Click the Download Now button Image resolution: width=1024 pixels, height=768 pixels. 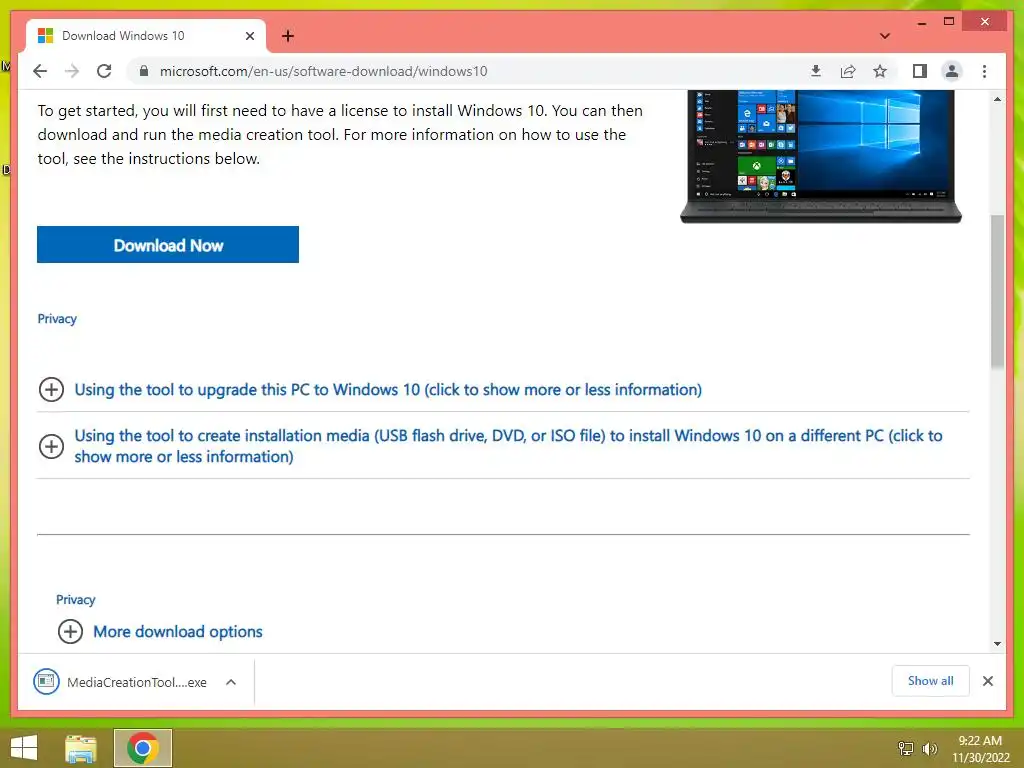168,245
